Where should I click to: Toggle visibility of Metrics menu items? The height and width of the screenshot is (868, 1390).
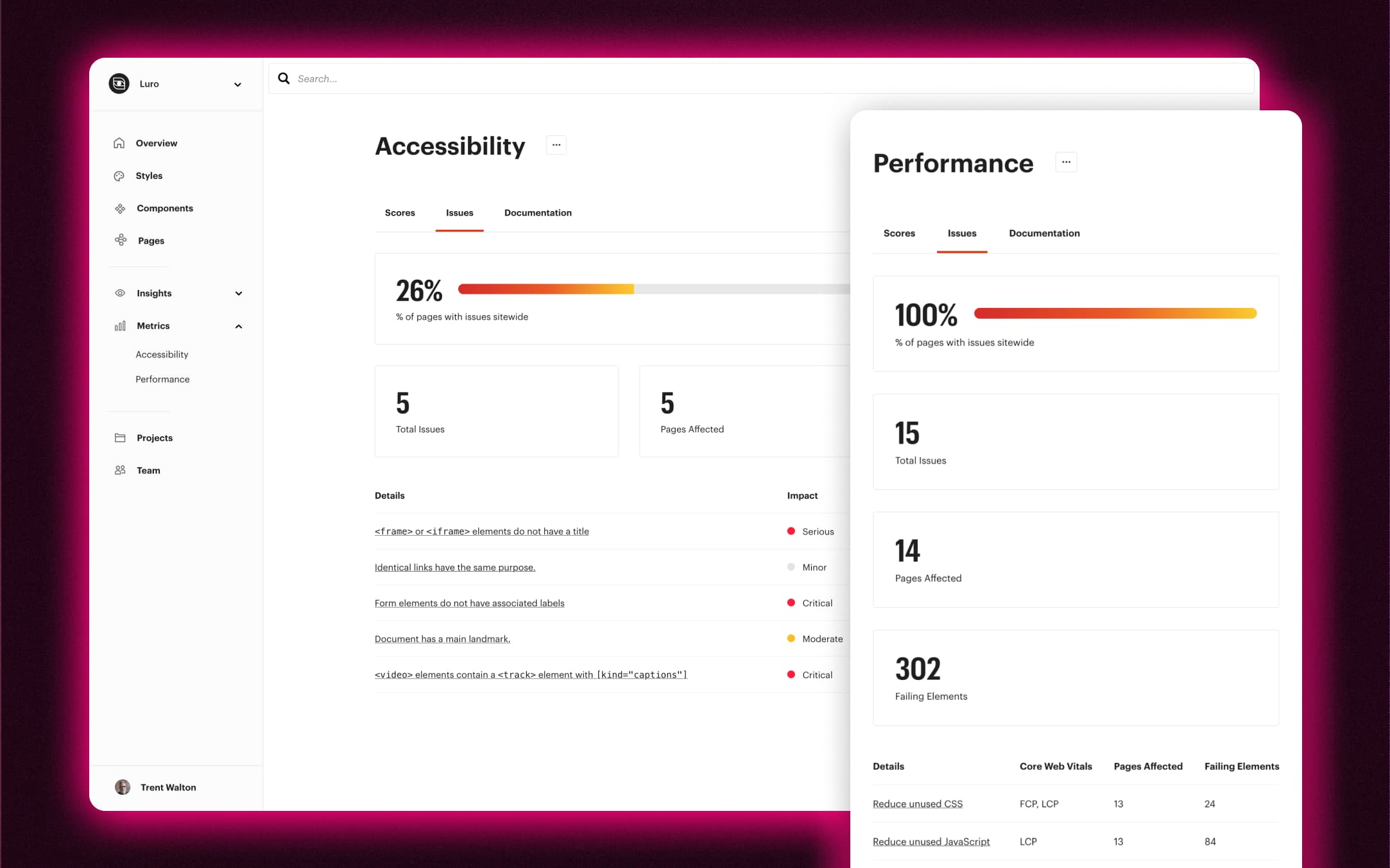237,325
